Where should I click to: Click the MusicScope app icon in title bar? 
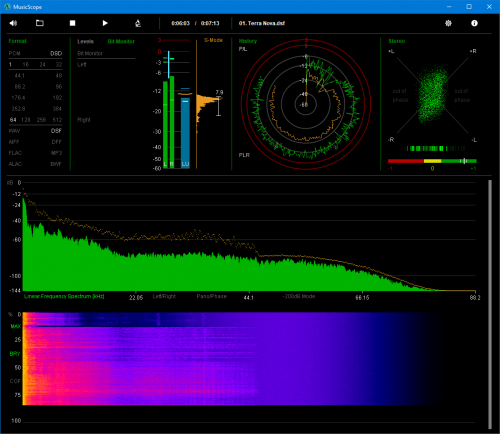pos(7,7)
